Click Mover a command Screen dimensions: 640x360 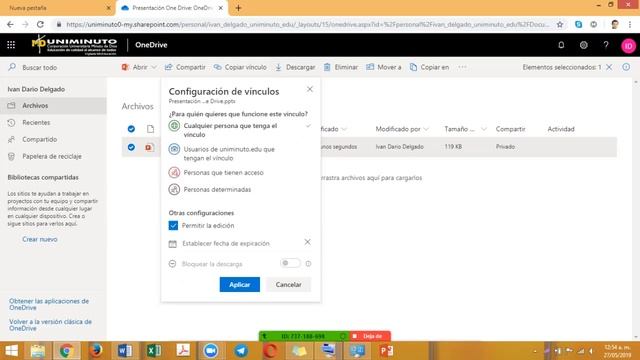(x=384, y=67)
